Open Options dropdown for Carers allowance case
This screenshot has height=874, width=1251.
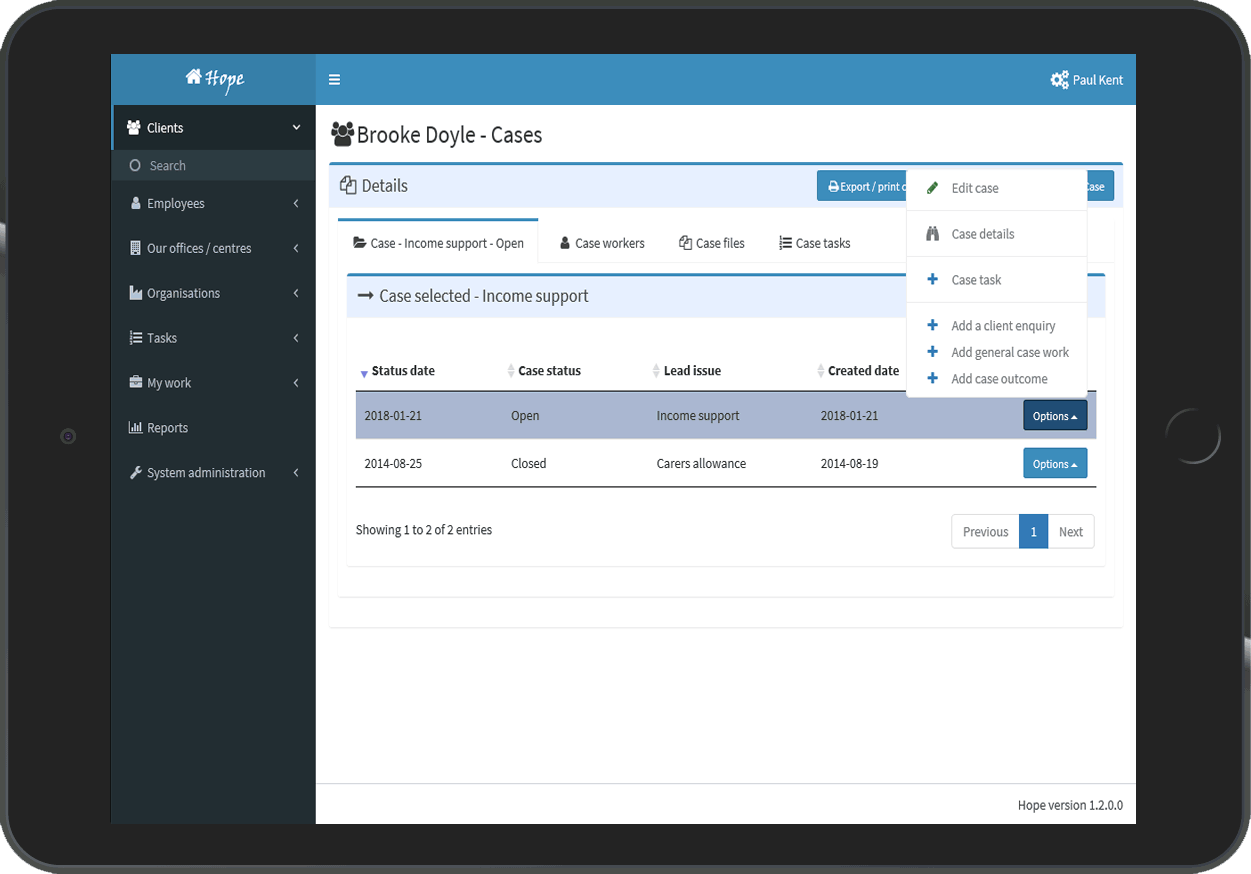click(x=1054, y=464)
